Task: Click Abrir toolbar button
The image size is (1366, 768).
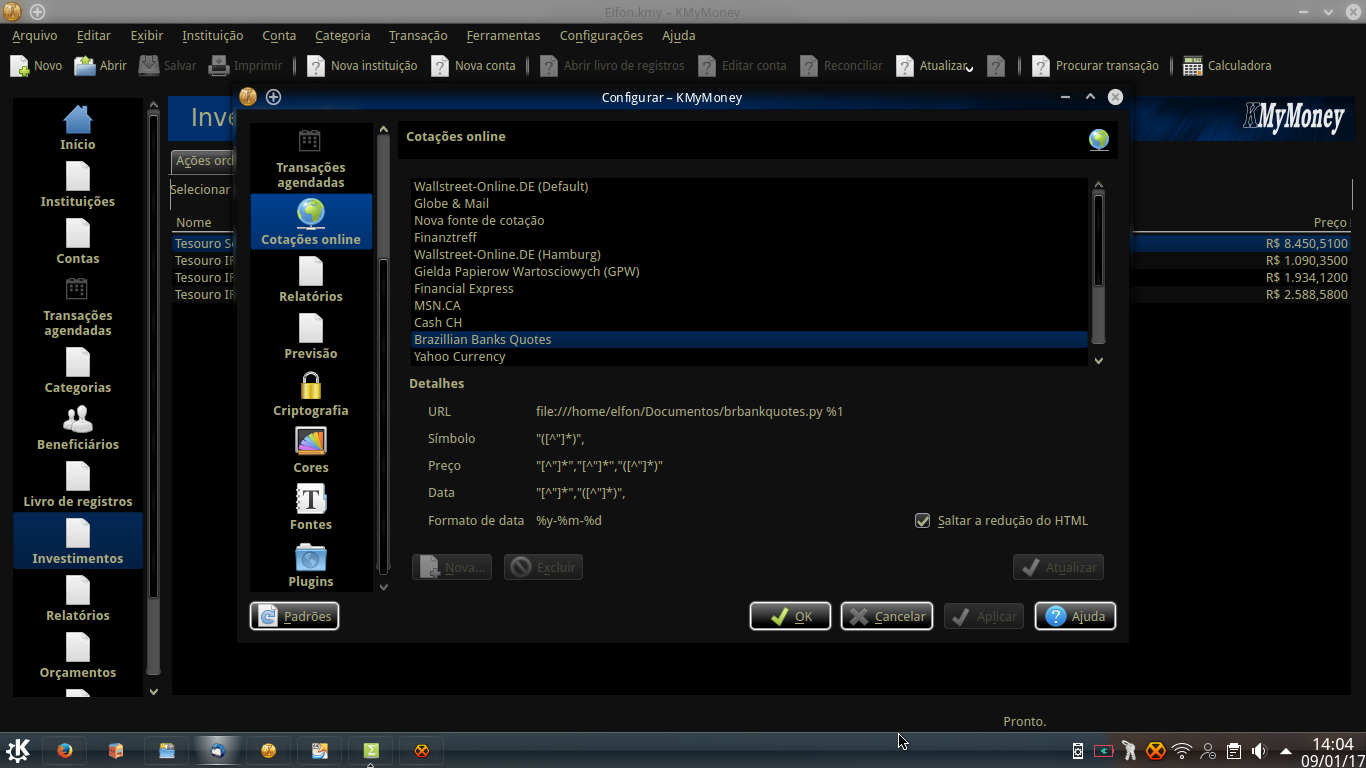Action: tap(101, 66)
